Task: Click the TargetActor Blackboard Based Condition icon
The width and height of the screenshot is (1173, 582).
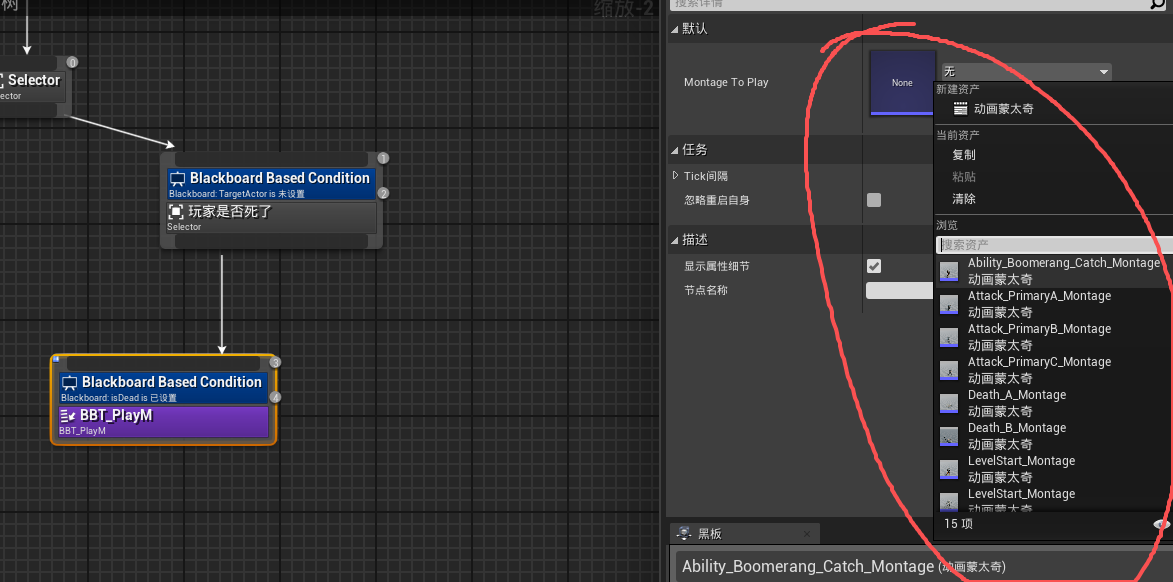Action: [x=177, y=179]
